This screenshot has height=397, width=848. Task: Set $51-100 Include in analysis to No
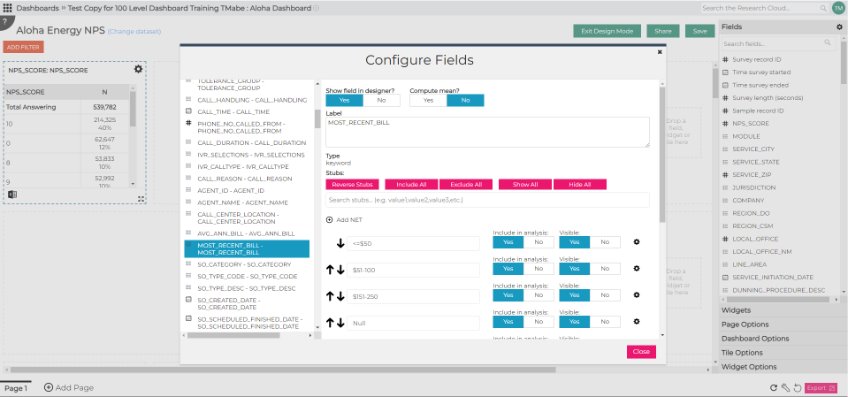pyautogui.click(x=539, y=269)
